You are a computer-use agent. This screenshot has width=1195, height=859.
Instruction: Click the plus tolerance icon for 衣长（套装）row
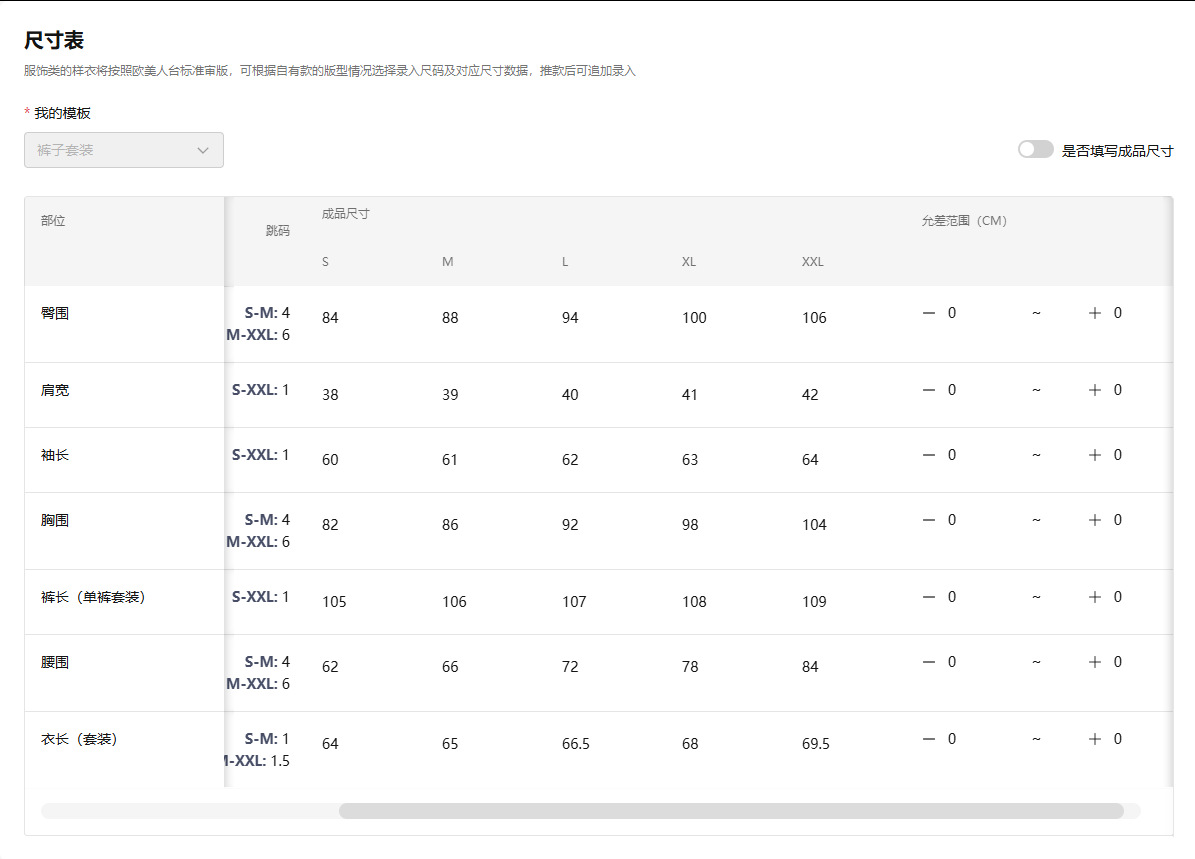pos(1095,738)
